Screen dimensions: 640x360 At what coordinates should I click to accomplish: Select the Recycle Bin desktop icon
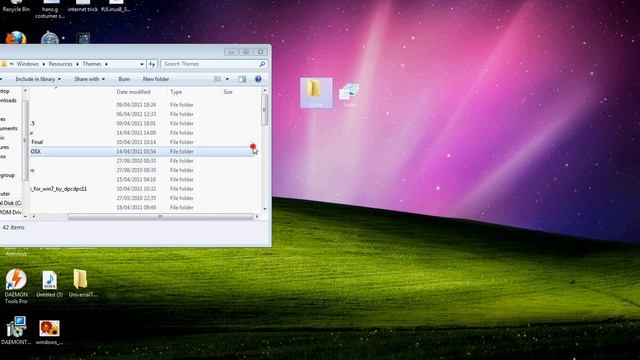pos(16,6)
